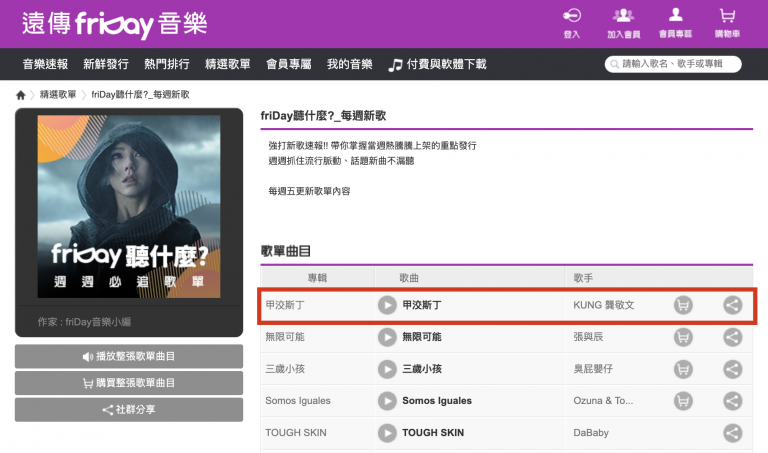Screen dimensions: 768x453
Task: Click the 購買整張歌單曲目 button
Action: (129, 383)
